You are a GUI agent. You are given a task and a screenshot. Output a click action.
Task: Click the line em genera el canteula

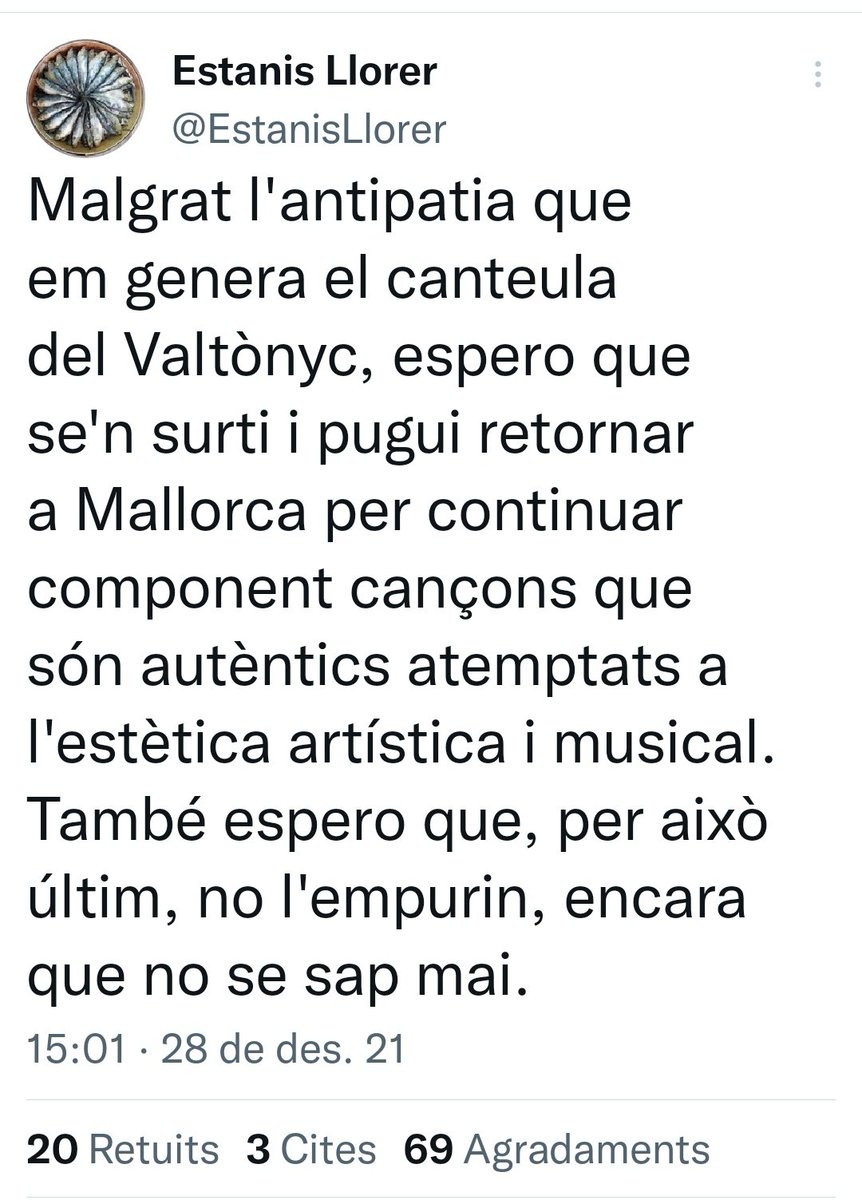323,285
